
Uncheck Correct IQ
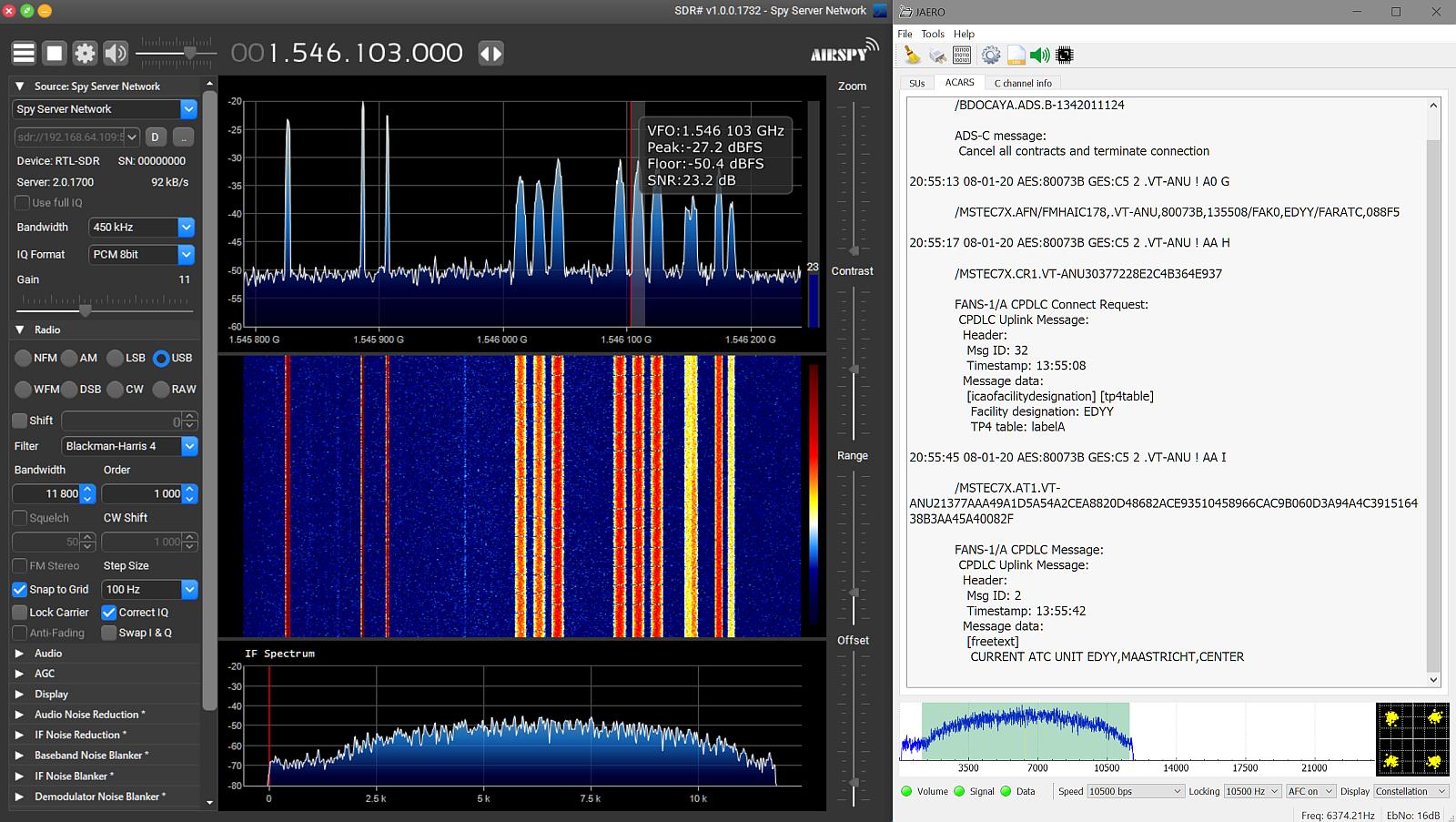click(x=109, y=613)
